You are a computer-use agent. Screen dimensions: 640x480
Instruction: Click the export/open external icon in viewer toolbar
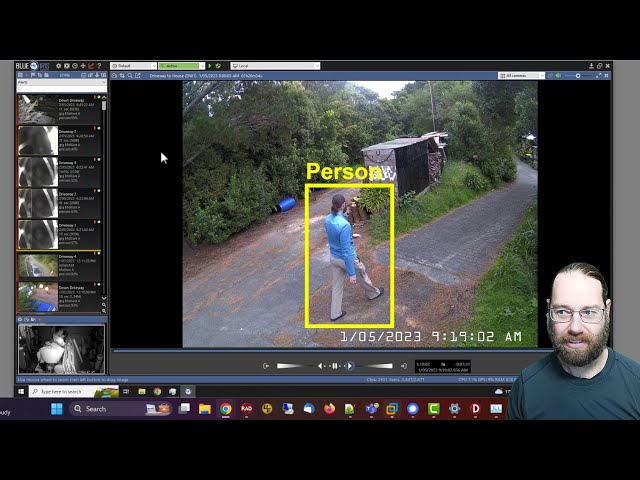click(x=138, y=76)
